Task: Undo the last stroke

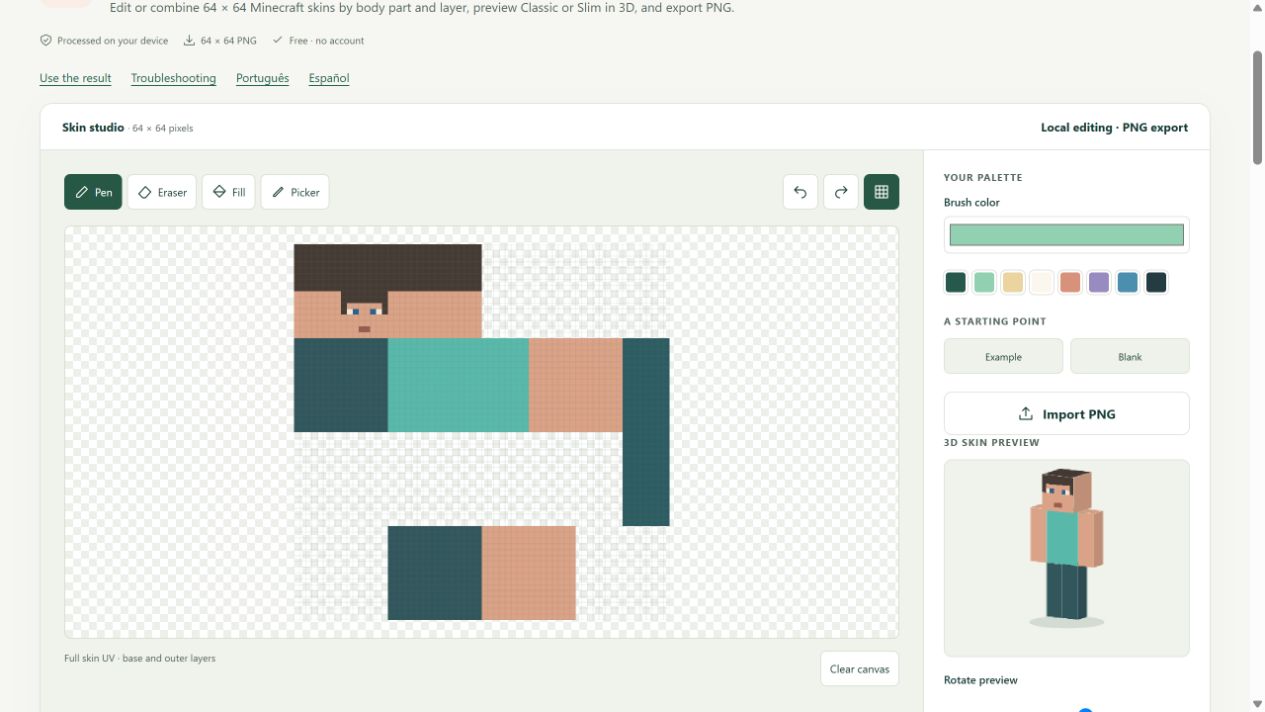Action: [800, 192]
